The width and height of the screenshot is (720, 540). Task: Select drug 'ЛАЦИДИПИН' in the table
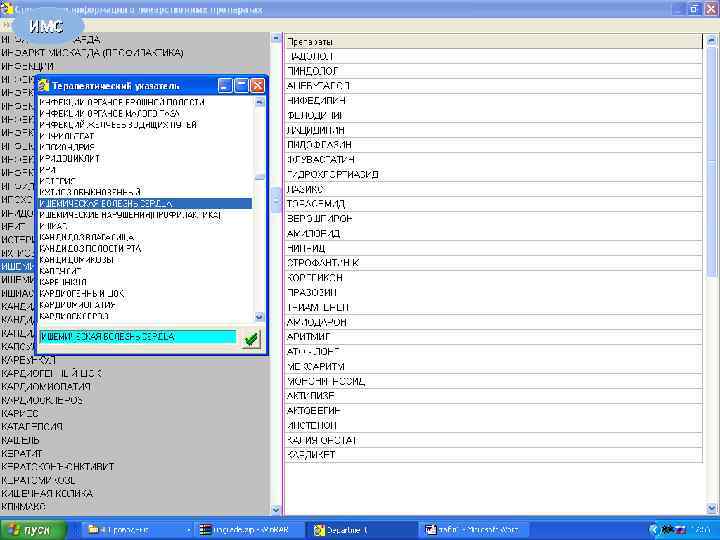tap(494, 130)
